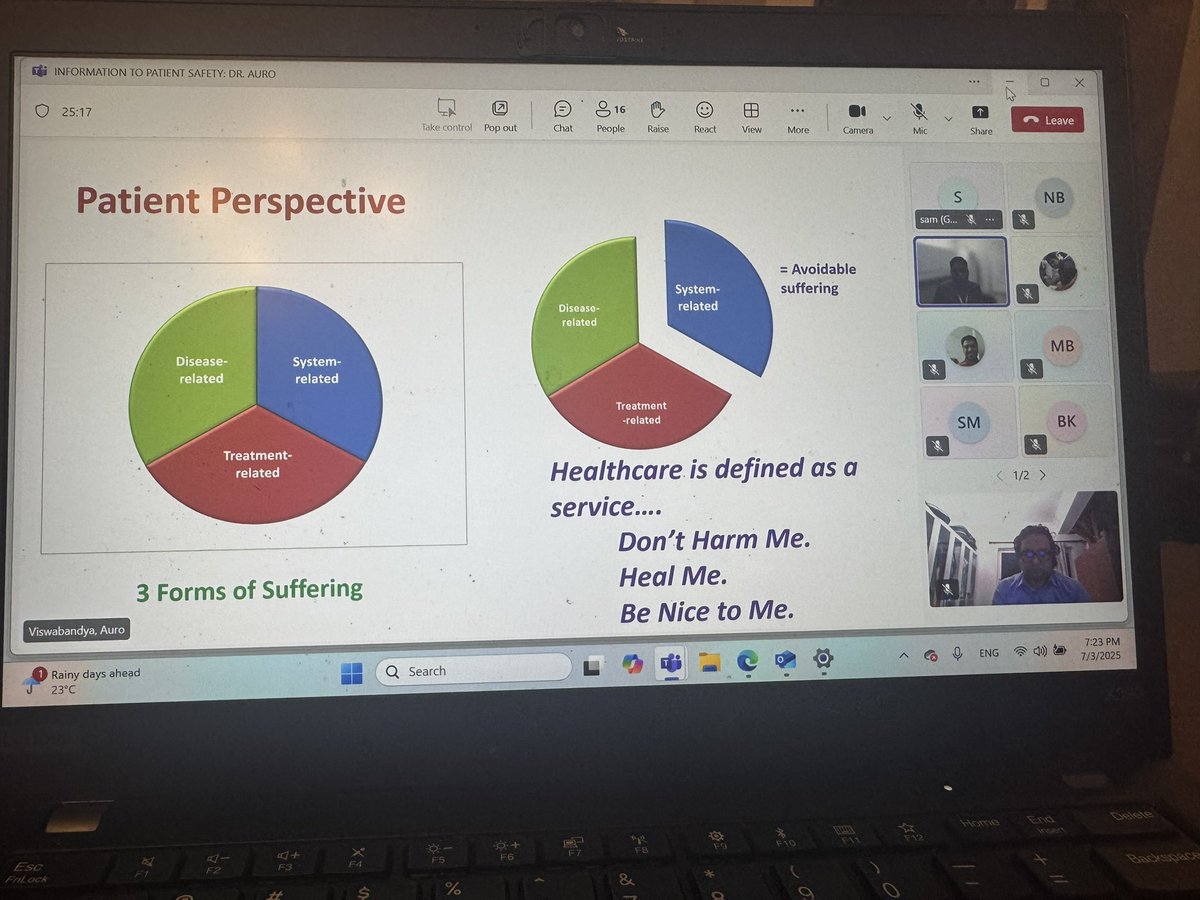Click the Wi-Fi network tray icon

click(1020, 651)
